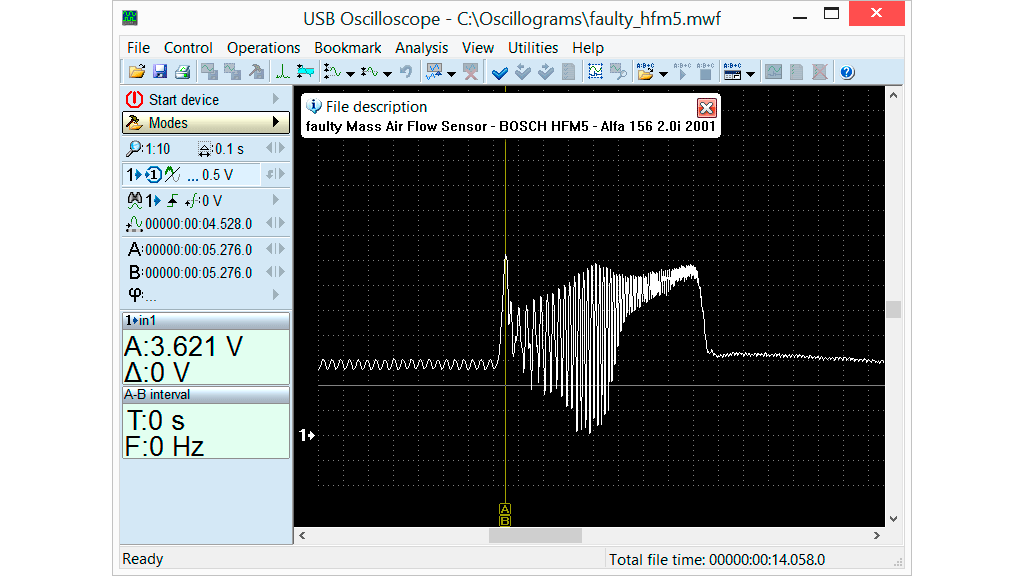The image size is (1024, 576).
Task: Open the Help menu
Action: pos(588,48)
